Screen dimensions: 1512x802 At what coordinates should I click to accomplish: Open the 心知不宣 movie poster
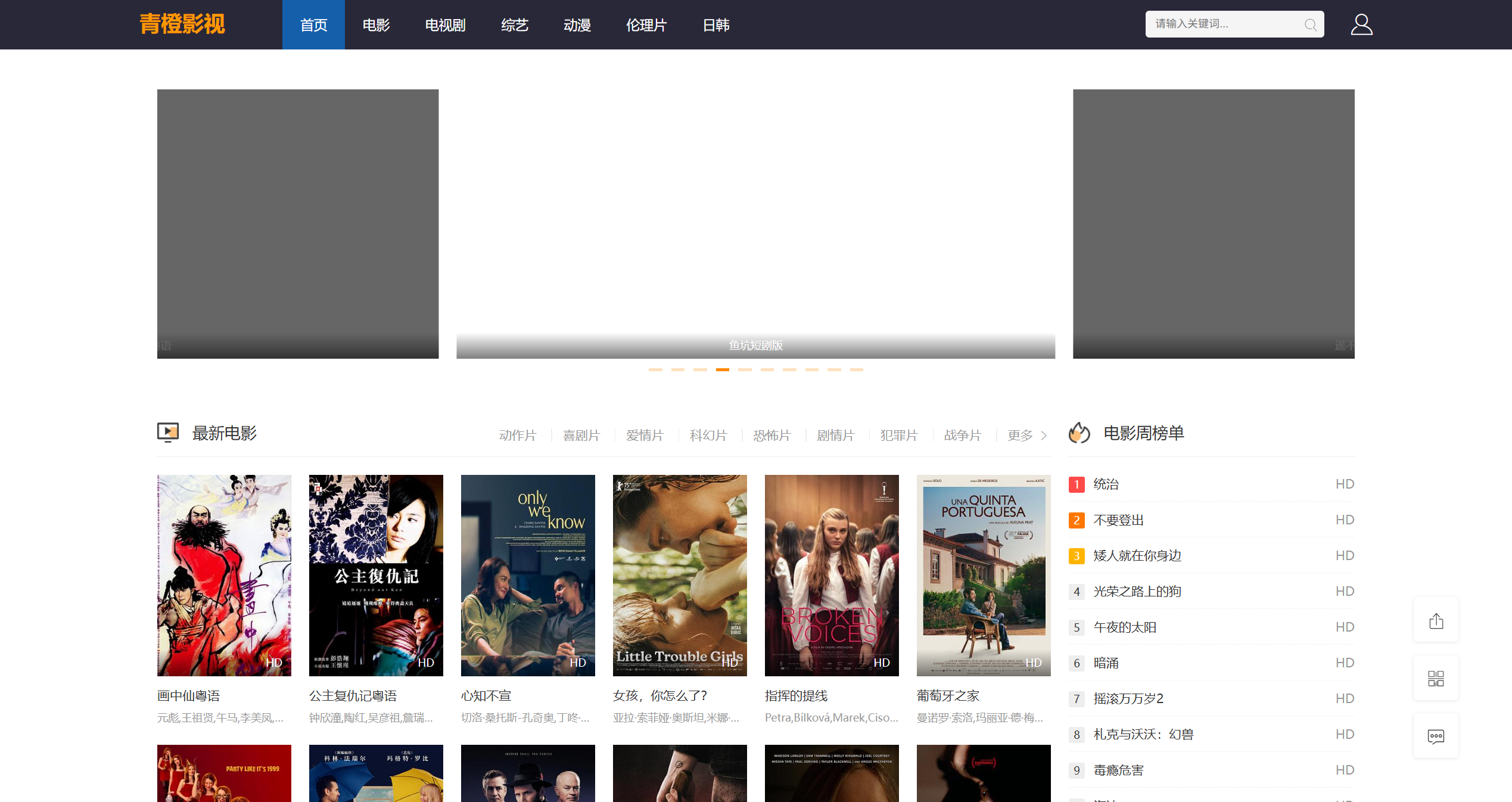(528, 575)
